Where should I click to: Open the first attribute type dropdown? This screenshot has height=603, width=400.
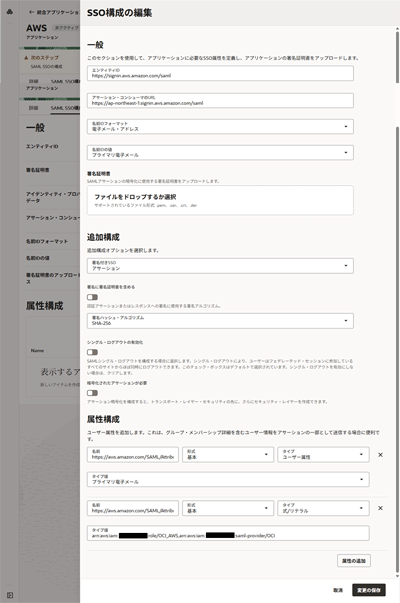pos(323,455)
